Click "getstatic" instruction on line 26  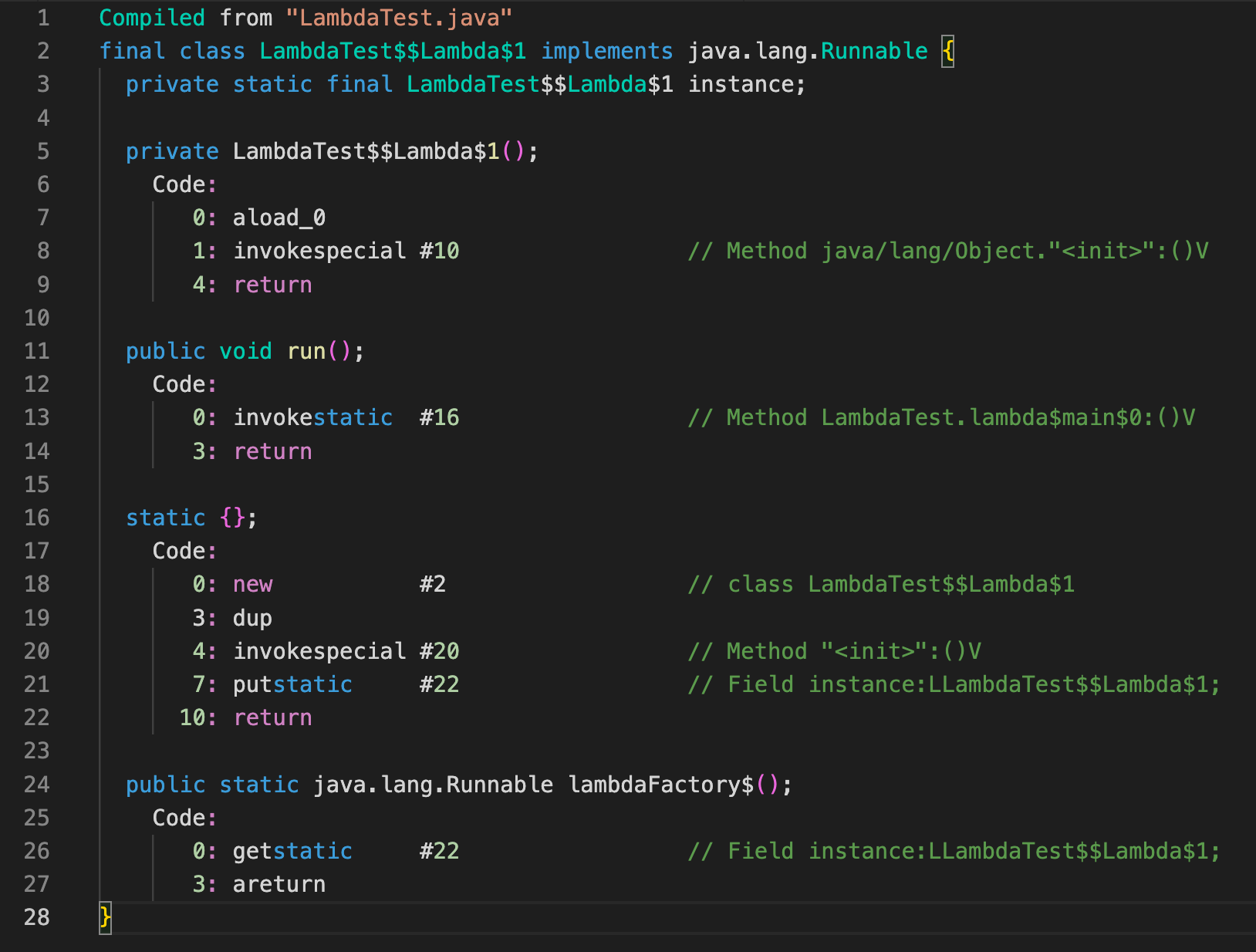(293, 851)
